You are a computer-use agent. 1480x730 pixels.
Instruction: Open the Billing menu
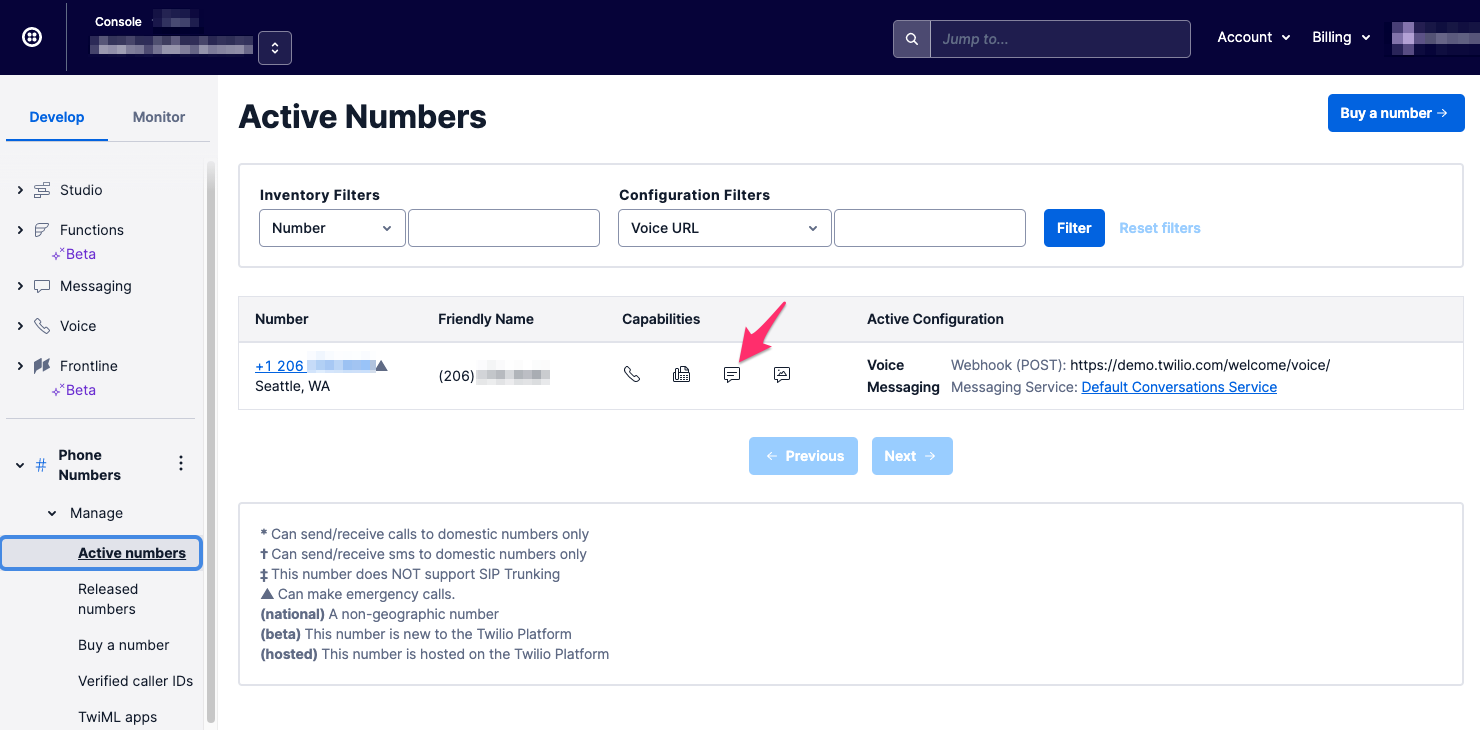point(1341,37)
